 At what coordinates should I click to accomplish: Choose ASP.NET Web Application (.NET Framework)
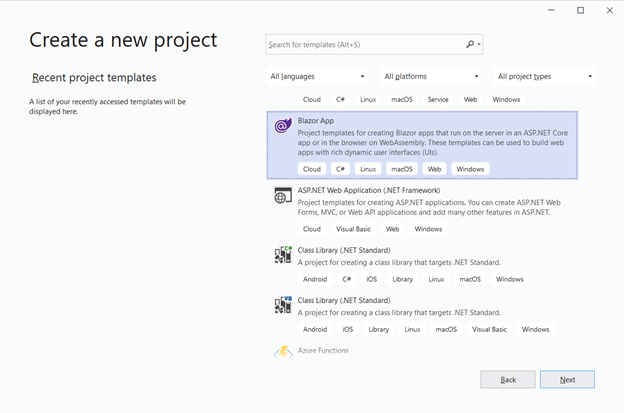click(x=369, y=190)
